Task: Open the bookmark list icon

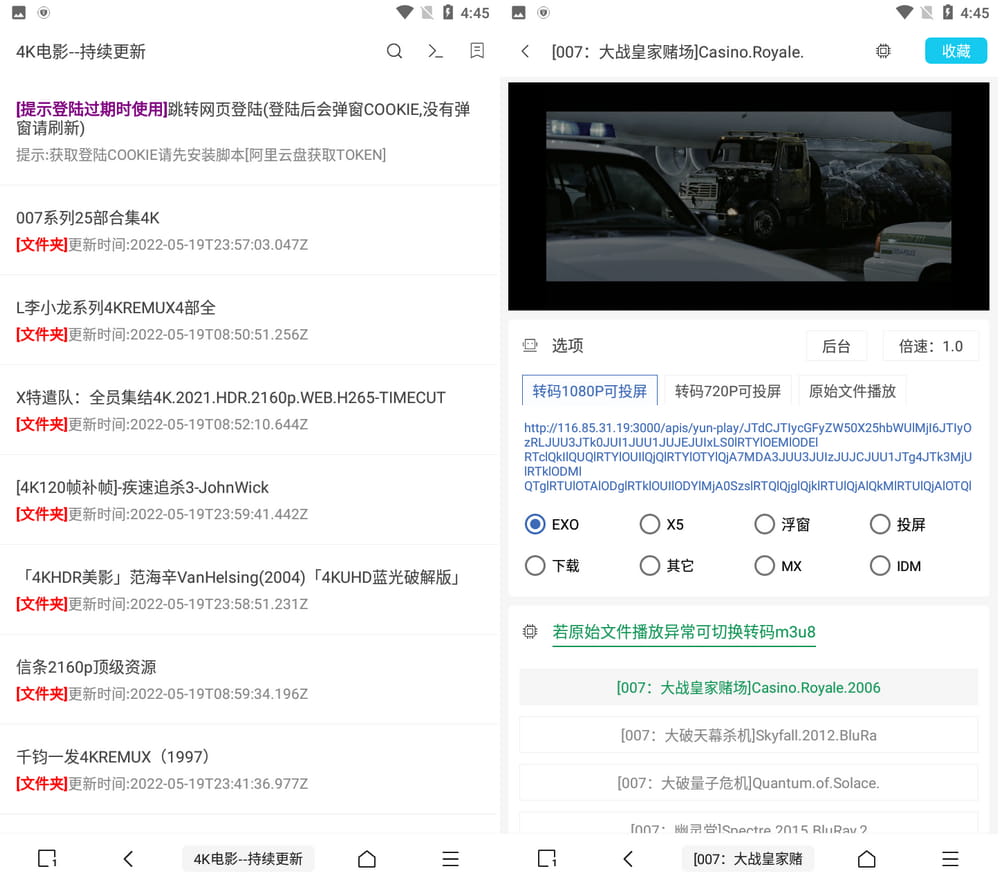Action: [x=477, y=51]
